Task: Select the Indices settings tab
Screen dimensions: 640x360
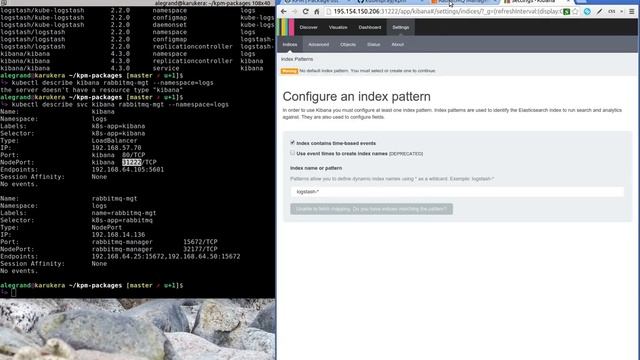Action: coord(290,44)
